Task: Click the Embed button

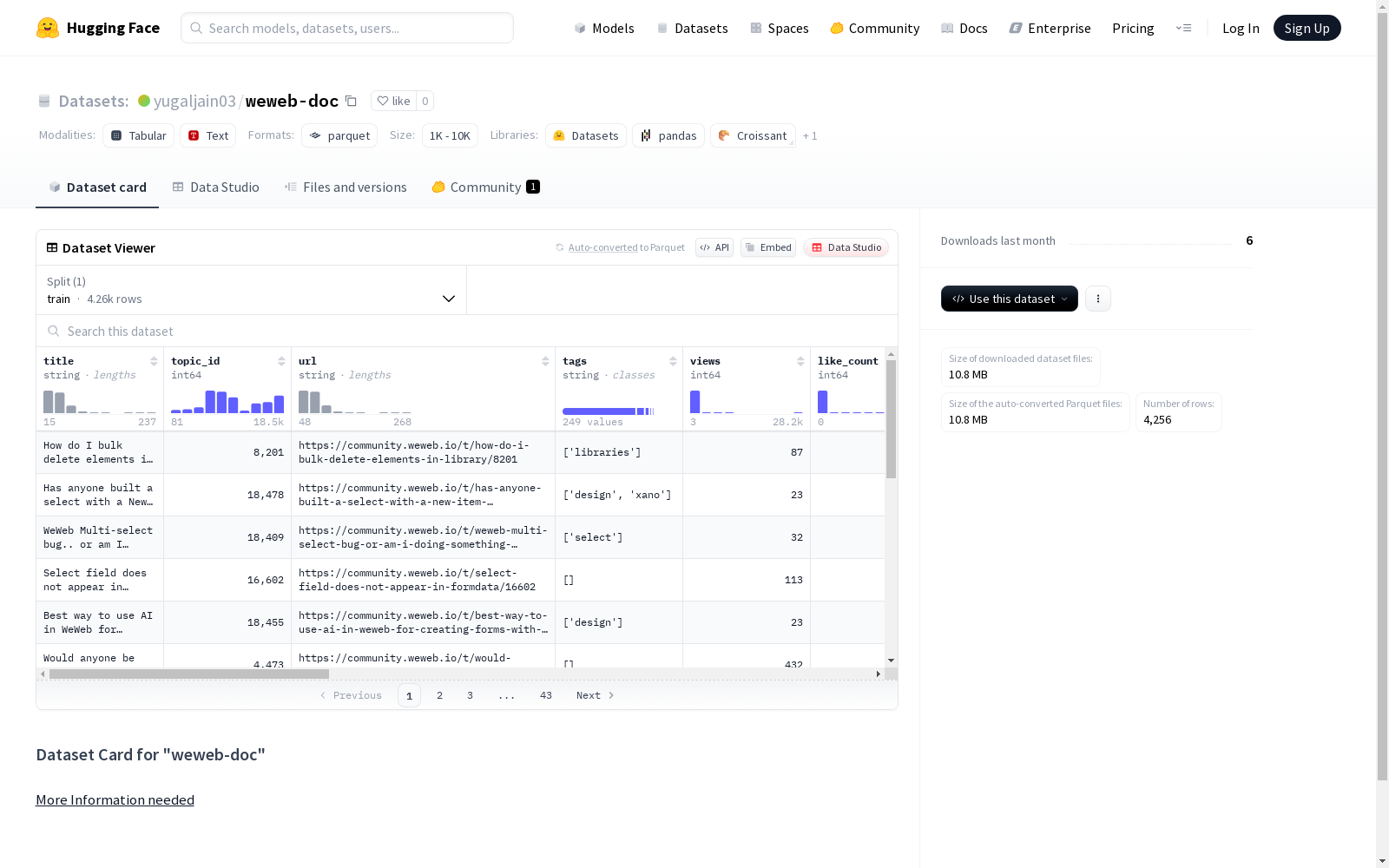Action: click(768, 247)
